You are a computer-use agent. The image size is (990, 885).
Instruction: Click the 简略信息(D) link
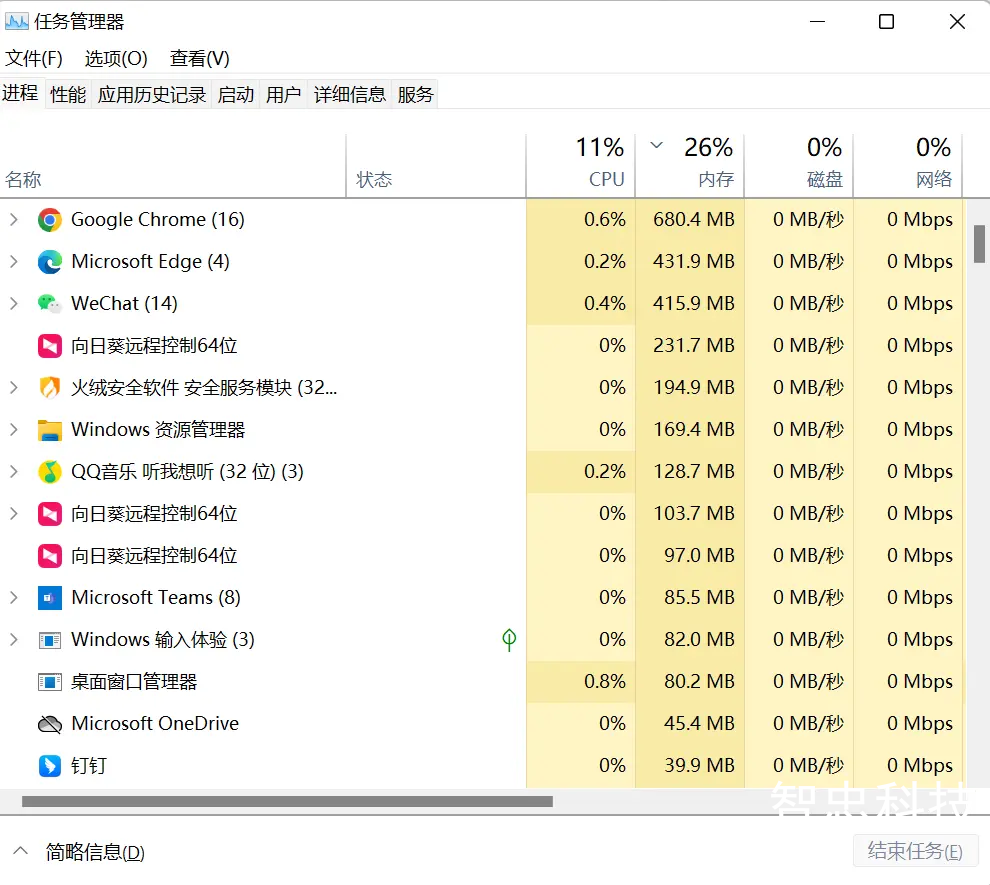tap(95, 852)
